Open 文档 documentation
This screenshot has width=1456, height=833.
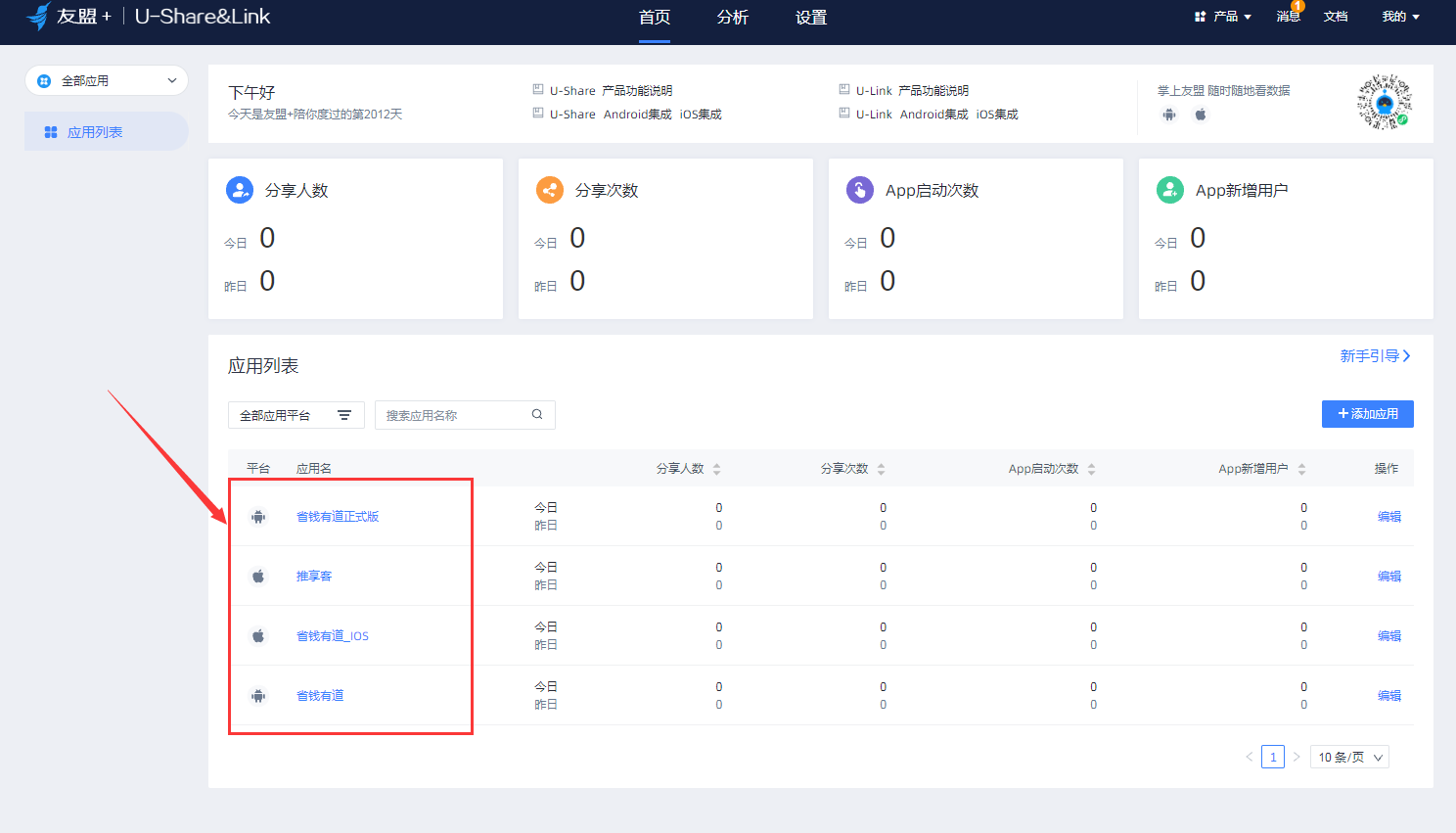[1336, 17]
